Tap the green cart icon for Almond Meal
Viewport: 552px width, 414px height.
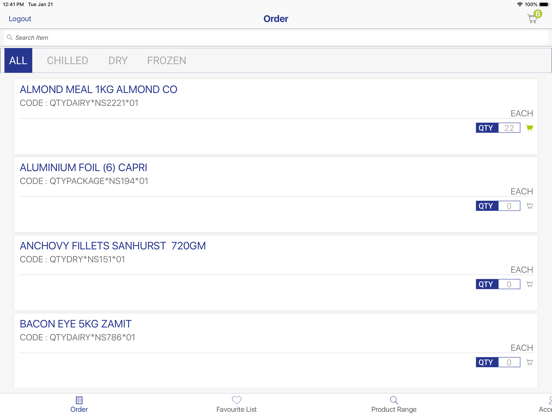click(x=529, y=128)
